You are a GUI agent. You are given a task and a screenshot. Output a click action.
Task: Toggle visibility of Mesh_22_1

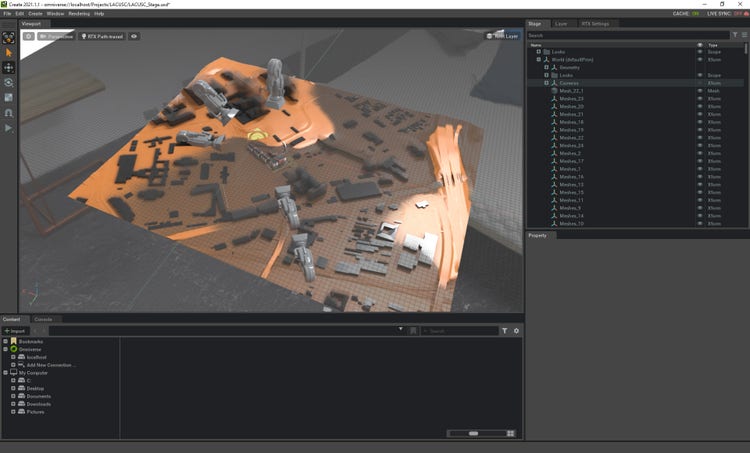coord(699,91)
